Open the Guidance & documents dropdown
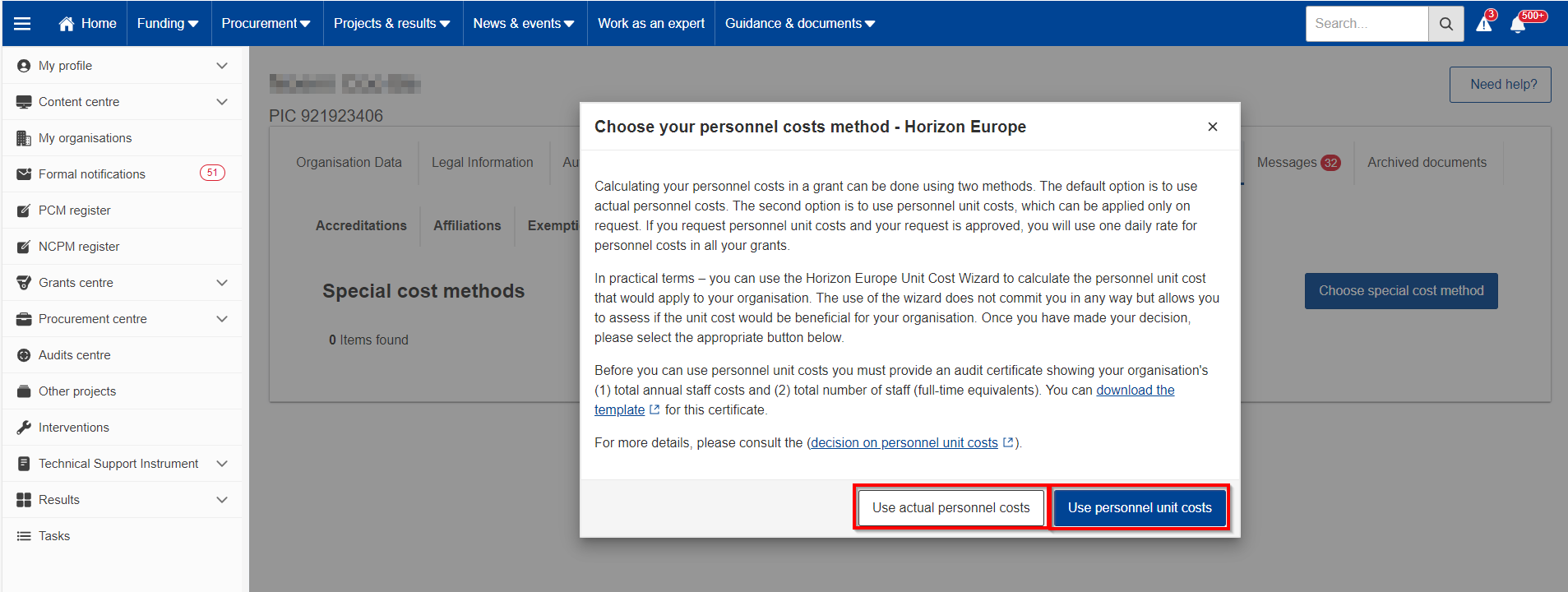 pos(800,24)
